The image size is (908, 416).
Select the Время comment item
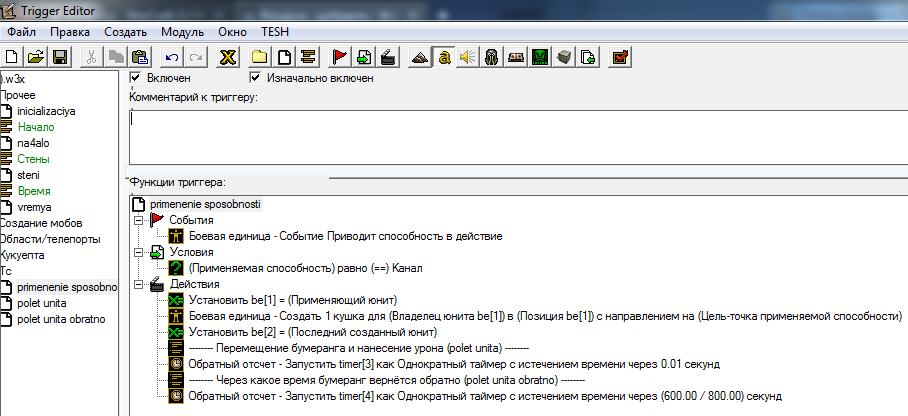[x=34, y=191]
